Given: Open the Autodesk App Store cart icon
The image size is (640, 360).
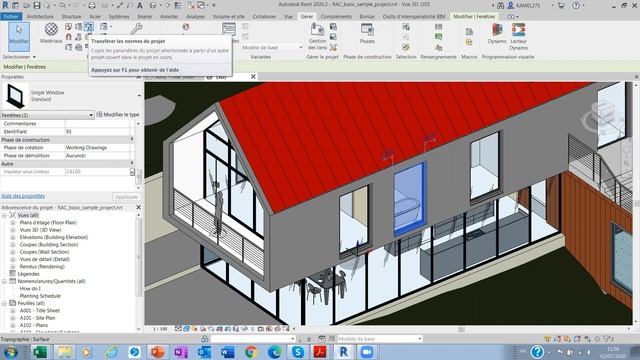Looking at the screenshot, I should pyautogui.click(x=561, y=5).
